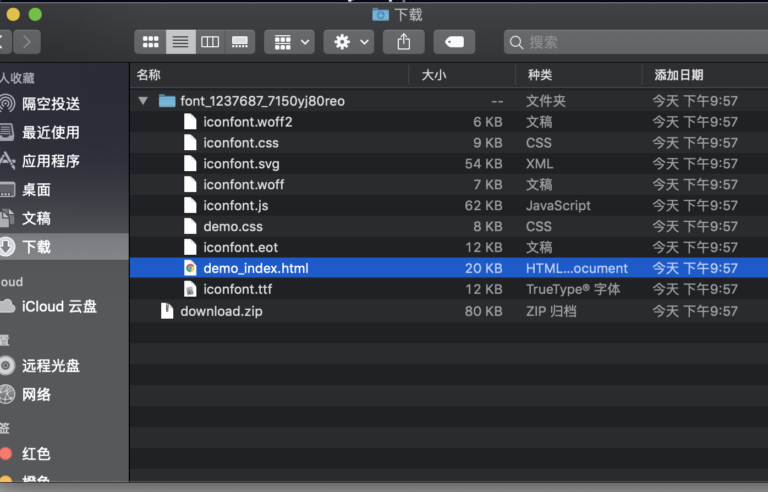Click the HTML...ocument kind cell
Image resolution: width=768 pixels, height=492 pixels.
(x=577, y=268)
